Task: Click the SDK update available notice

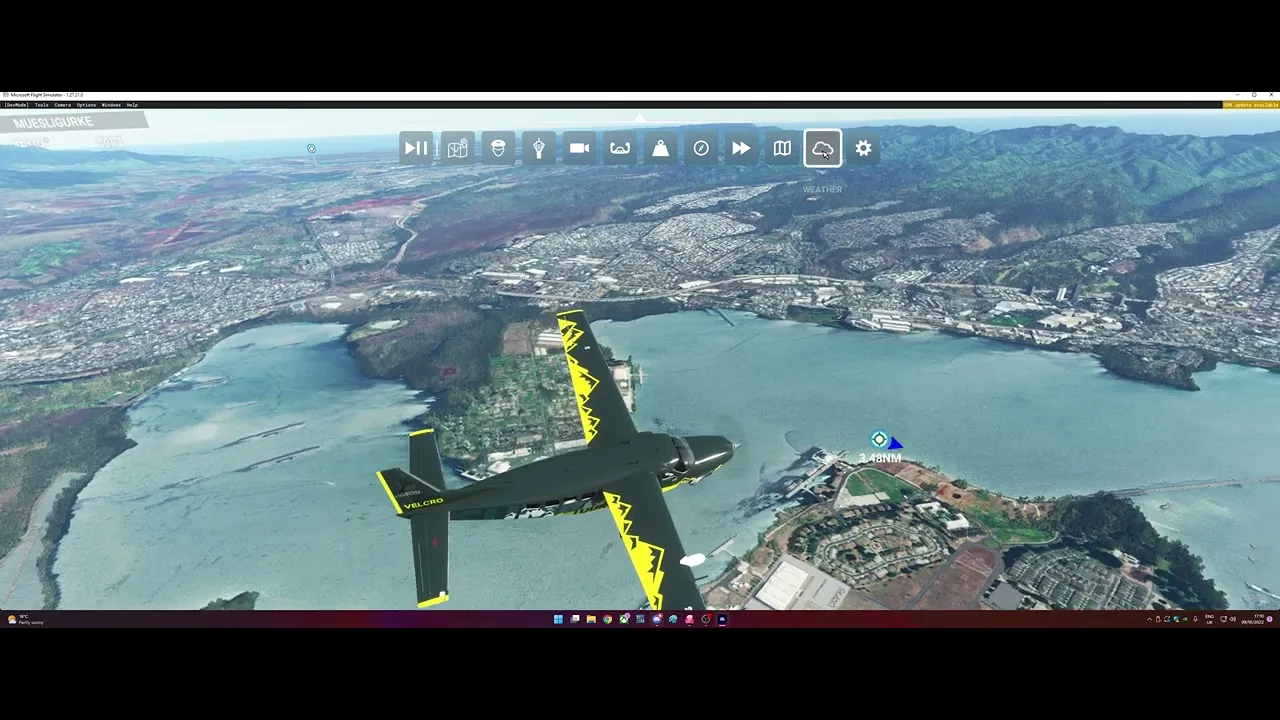Action: coord(1250,105)
